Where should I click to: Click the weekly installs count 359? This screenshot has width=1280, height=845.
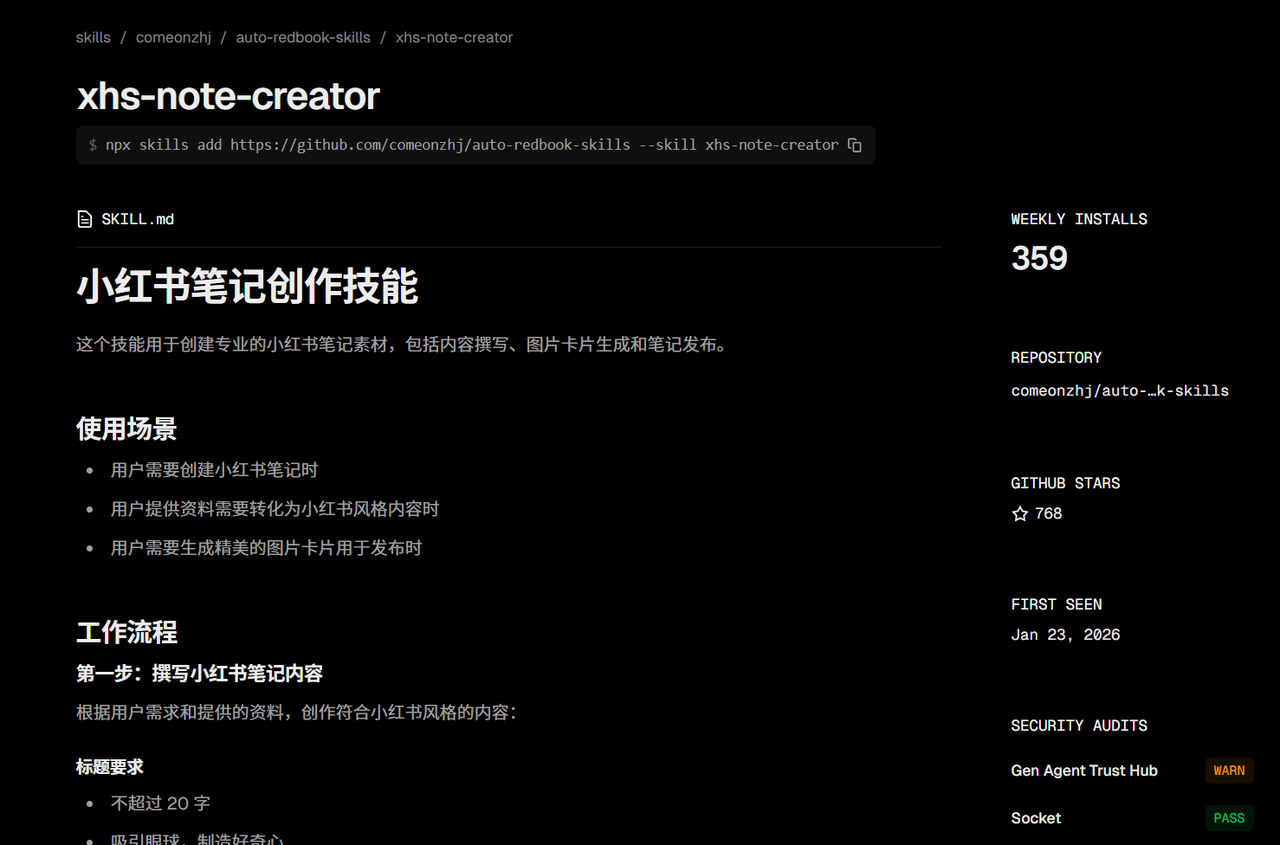(1039, 258)
